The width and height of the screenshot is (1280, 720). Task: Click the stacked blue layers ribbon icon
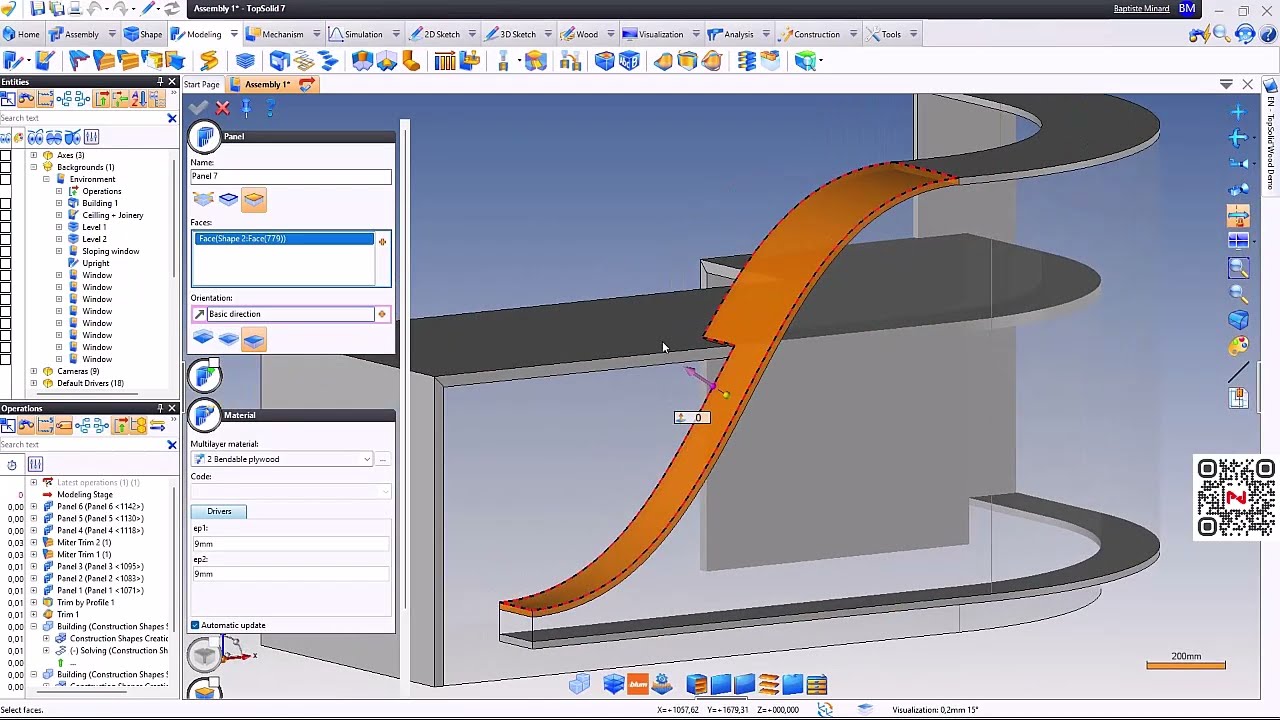click(x=245, y=61)
